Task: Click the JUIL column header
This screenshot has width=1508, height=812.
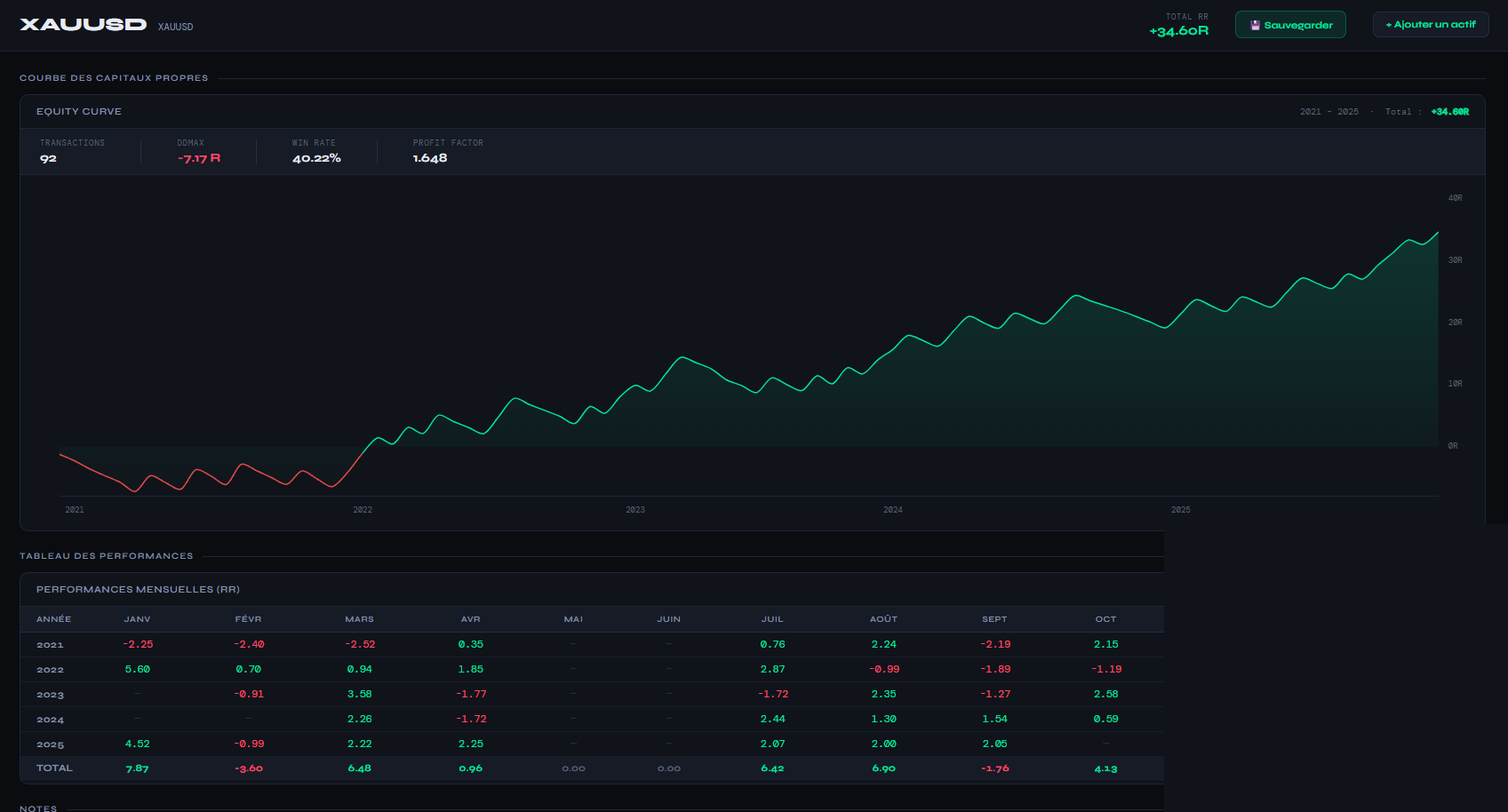Action: (773, 619)
